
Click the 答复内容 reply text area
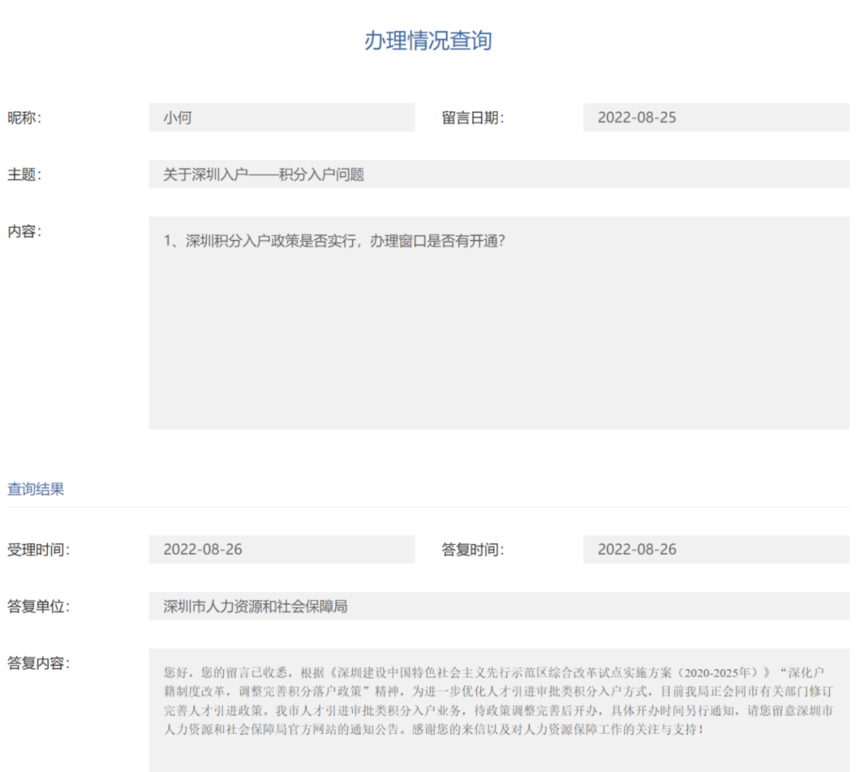pyautogui.click(x=499, y=711)
